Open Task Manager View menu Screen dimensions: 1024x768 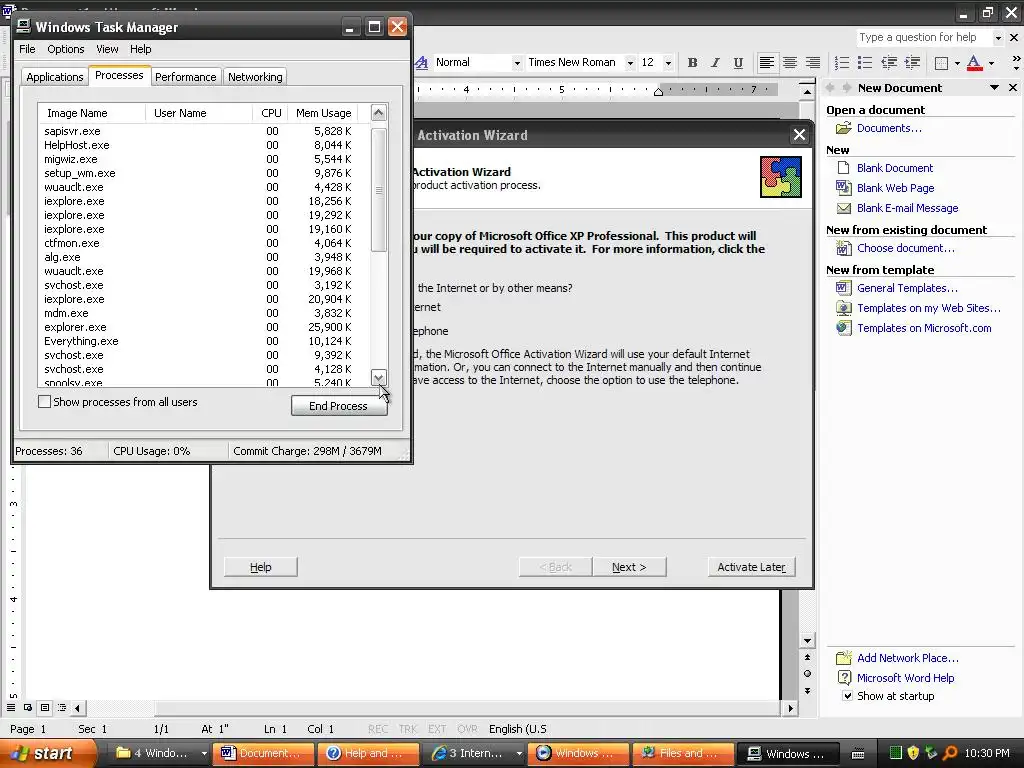click(107, 49)
